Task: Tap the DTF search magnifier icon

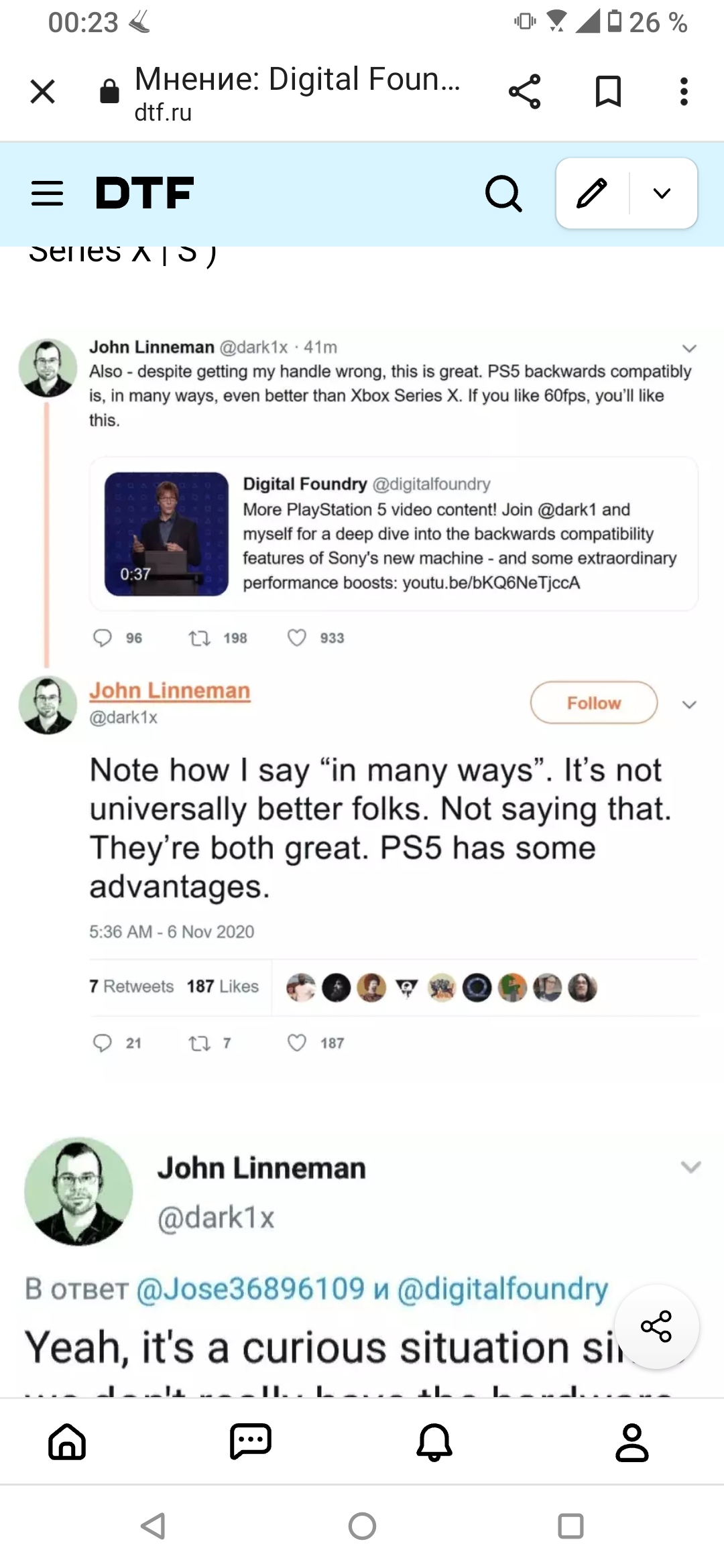Action: pyautogui.click(x=503, y=194)
